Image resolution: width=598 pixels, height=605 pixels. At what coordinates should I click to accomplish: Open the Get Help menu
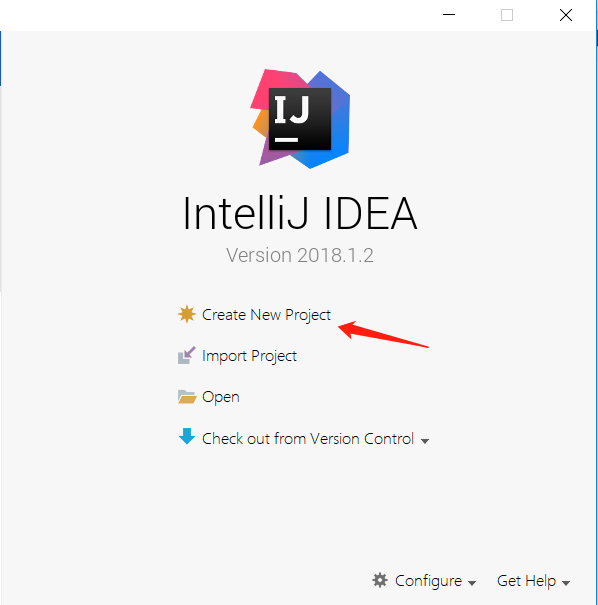pos(526,581)
